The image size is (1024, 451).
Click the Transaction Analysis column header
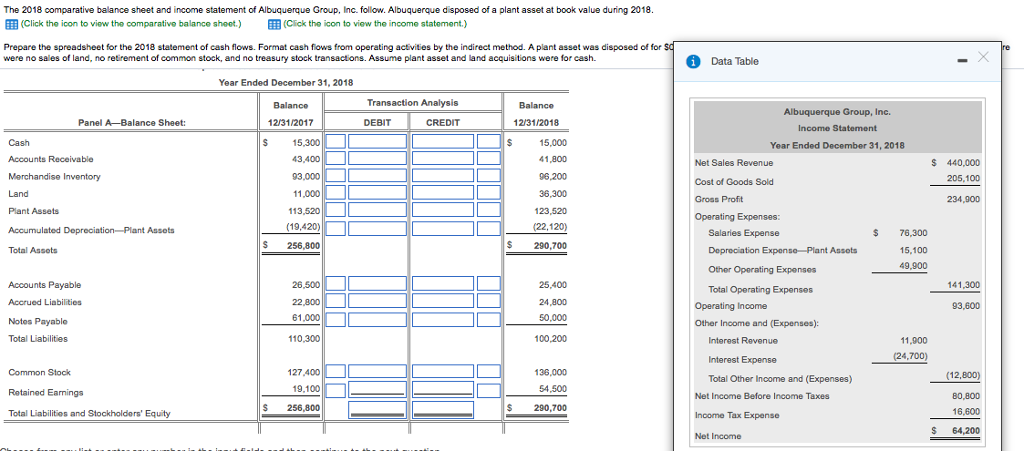pyautogui.click(x=412, y=102)
